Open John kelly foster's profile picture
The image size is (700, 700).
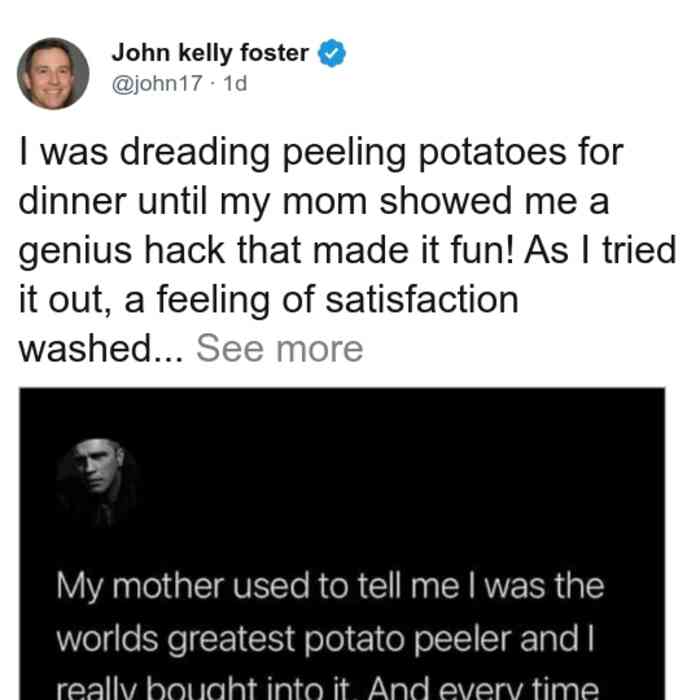pyautogui.click(x=53, y=74)
